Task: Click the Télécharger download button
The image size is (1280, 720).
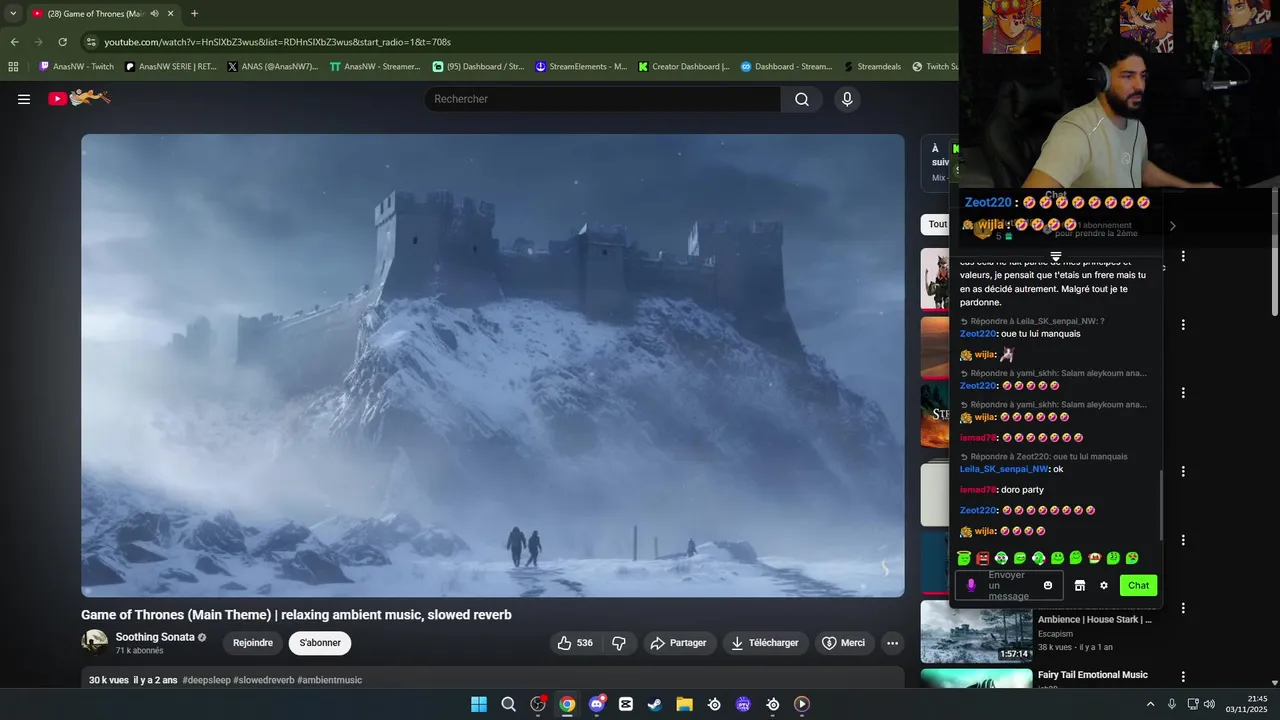Action: (x=764, y=643)
